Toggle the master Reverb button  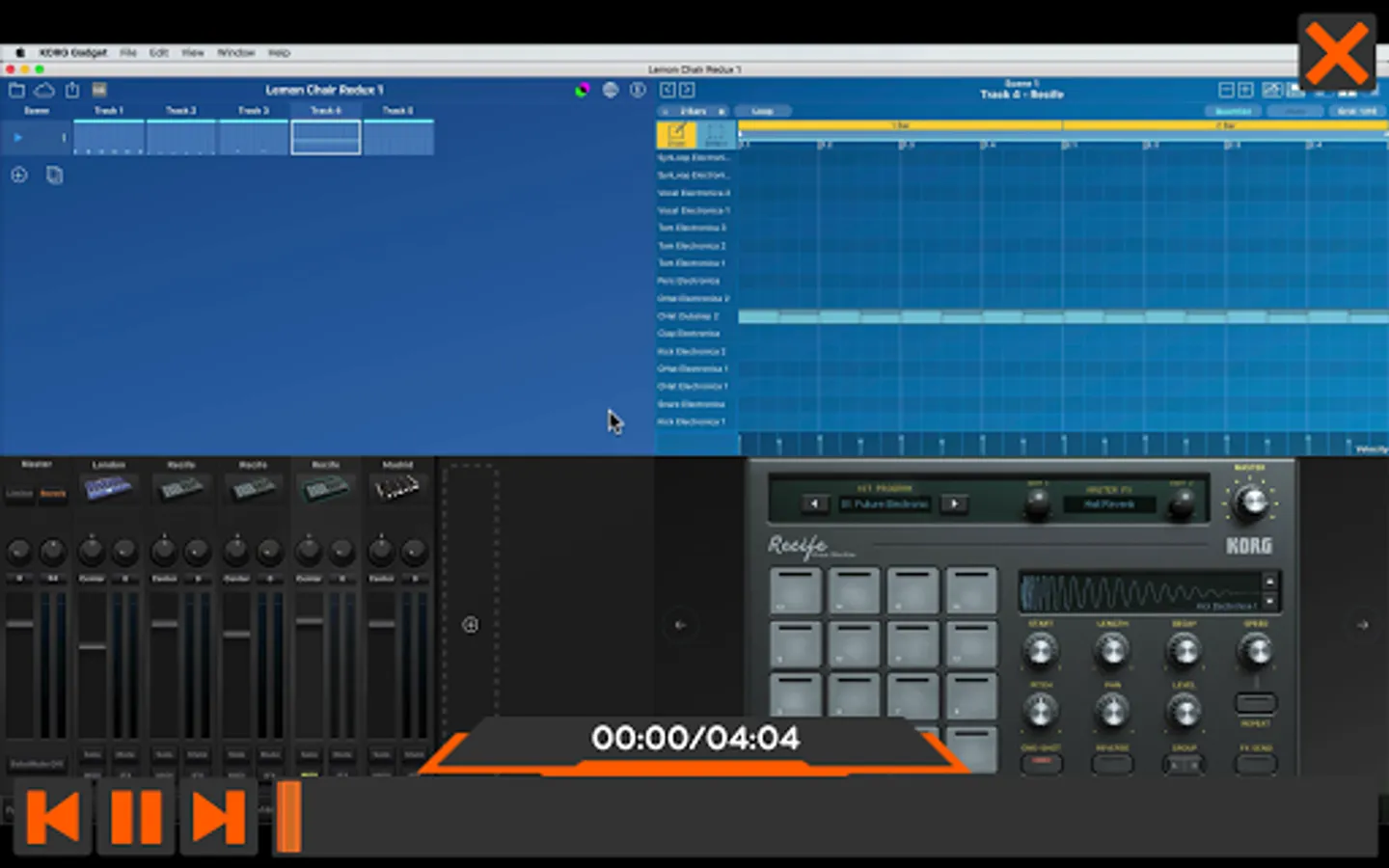tap(52, 494)
